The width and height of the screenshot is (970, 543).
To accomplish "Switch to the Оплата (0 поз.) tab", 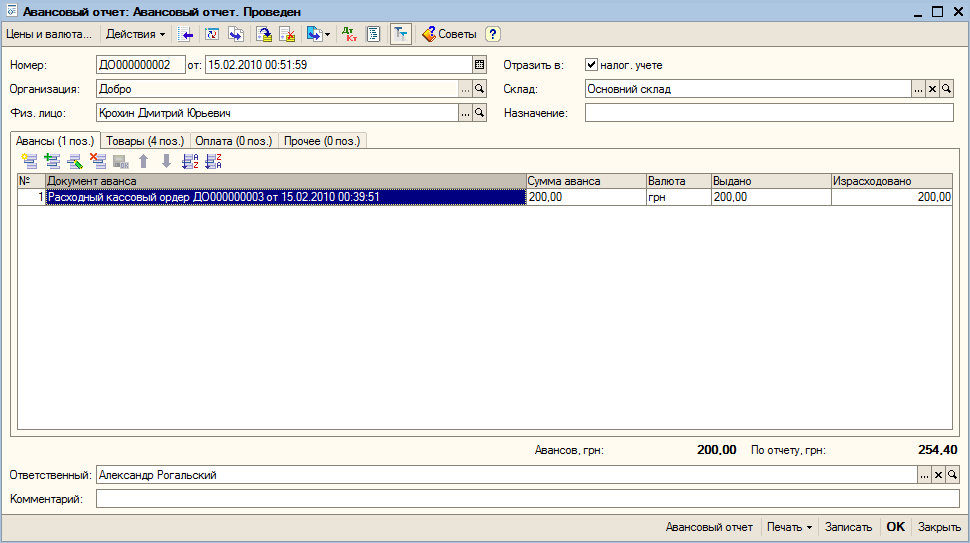I will click(234, 141).
